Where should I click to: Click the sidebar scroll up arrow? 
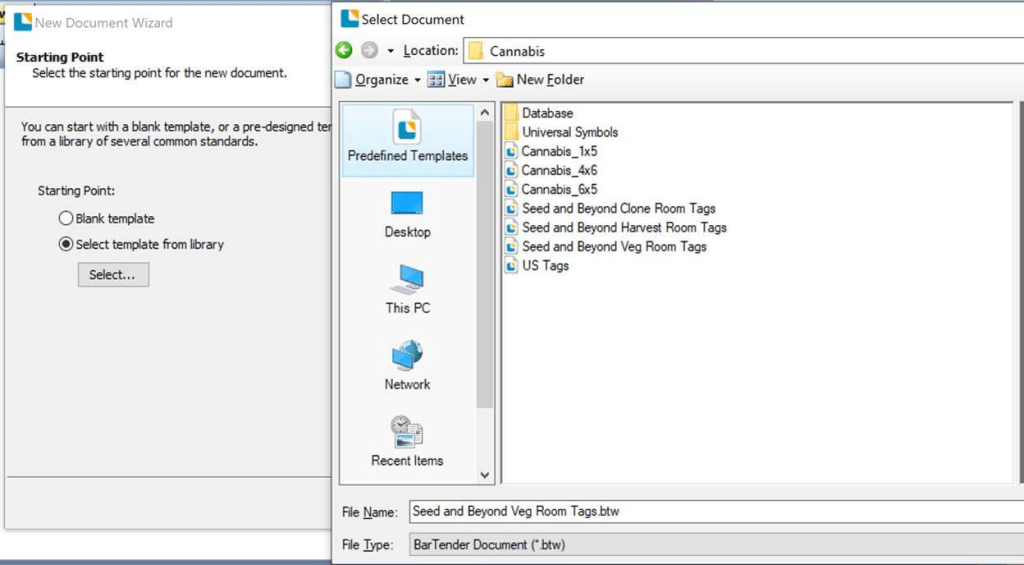(x=485, y=112)
